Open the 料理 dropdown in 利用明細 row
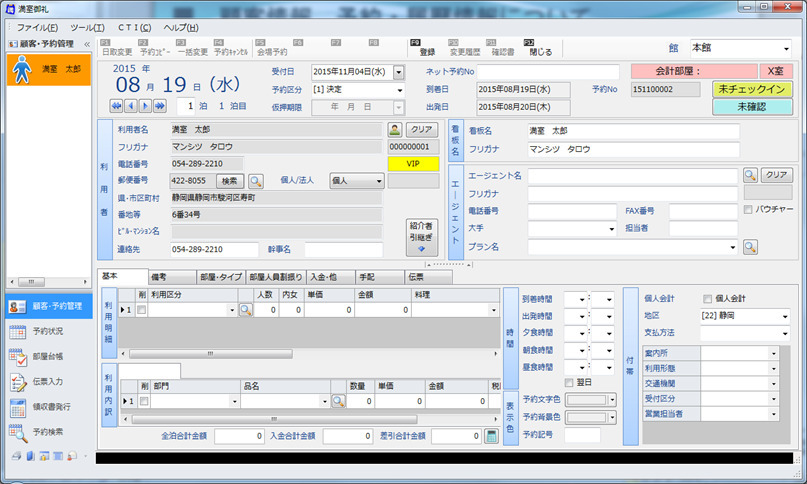 click(494, 310)
